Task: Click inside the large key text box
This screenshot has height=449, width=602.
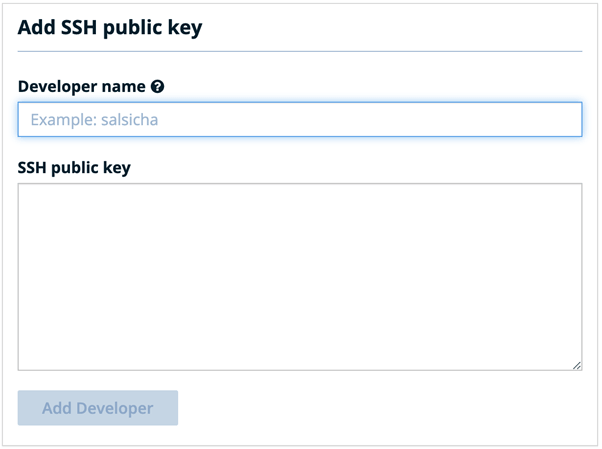Action: tap(300, 277)
